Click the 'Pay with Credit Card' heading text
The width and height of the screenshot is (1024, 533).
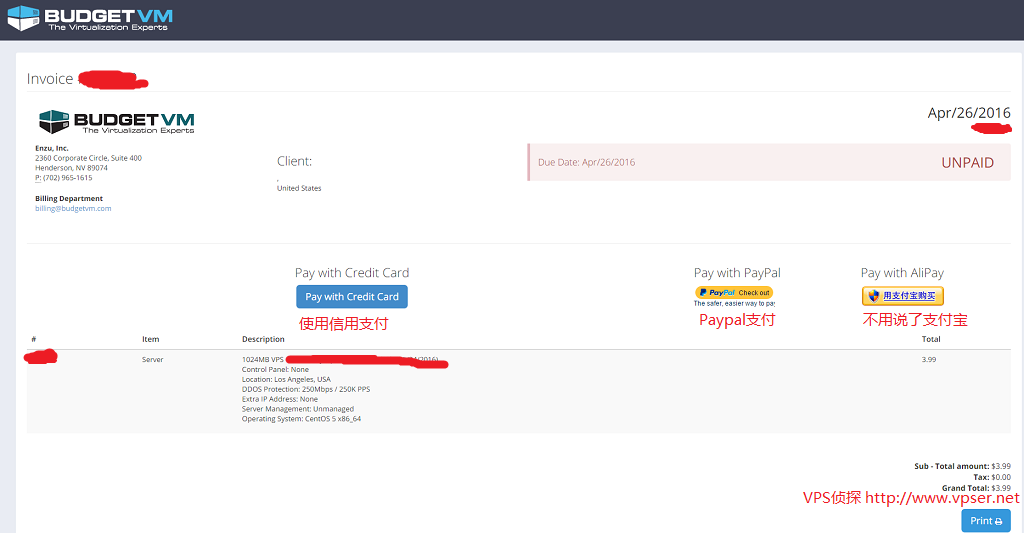(x=352, y=273)
